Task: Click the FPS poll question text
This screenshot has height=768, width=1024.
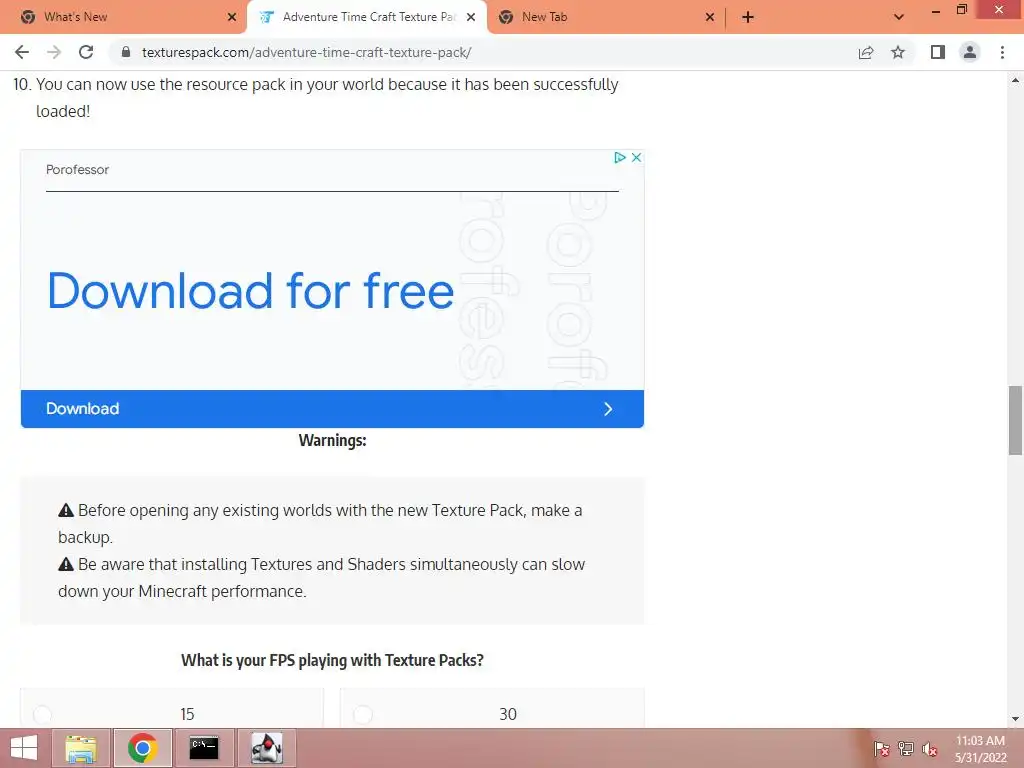Action: pyautogui.click(x=332, y=660)
